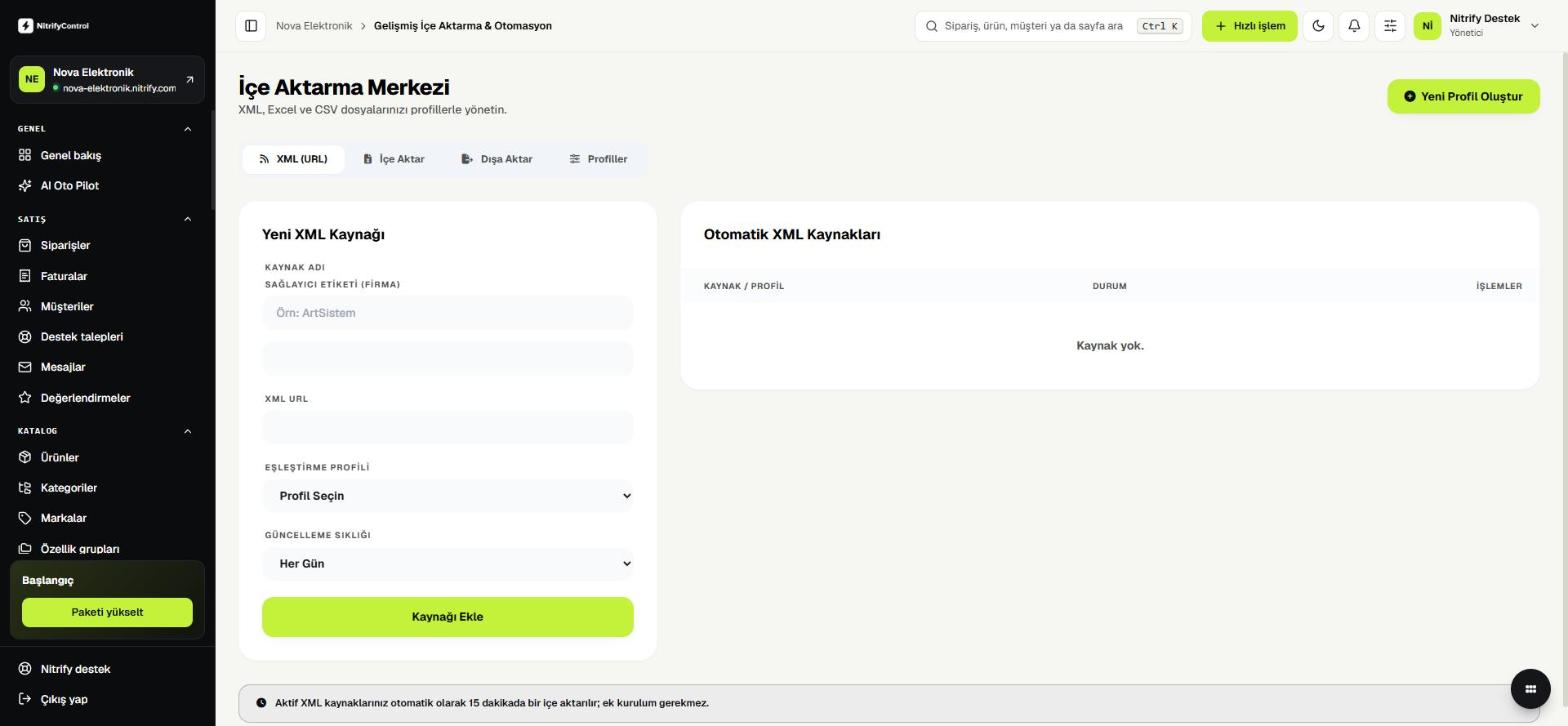Click Kaynağı Ekle button
Screen dimensions: 1568x726
[448, 617]
